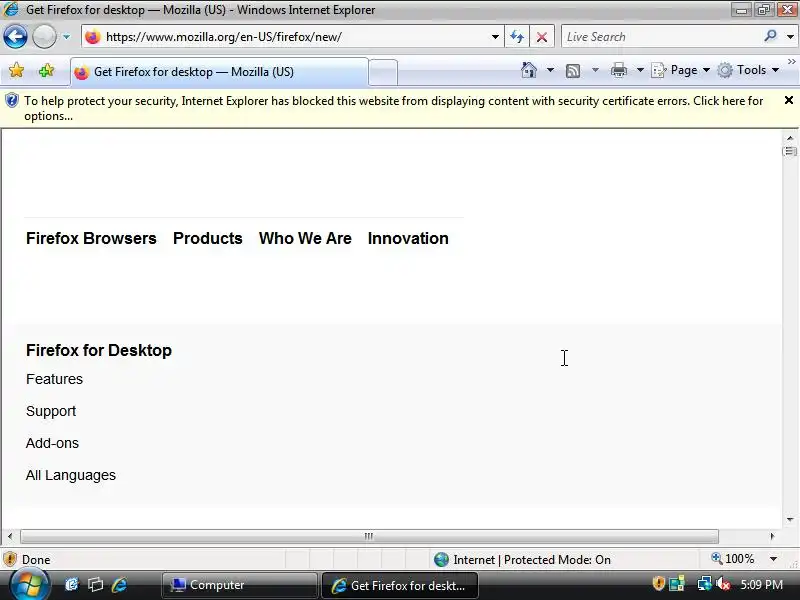800x600 pixels.
Task: Expand the Home button dropdown arrow
Action: 550,70
